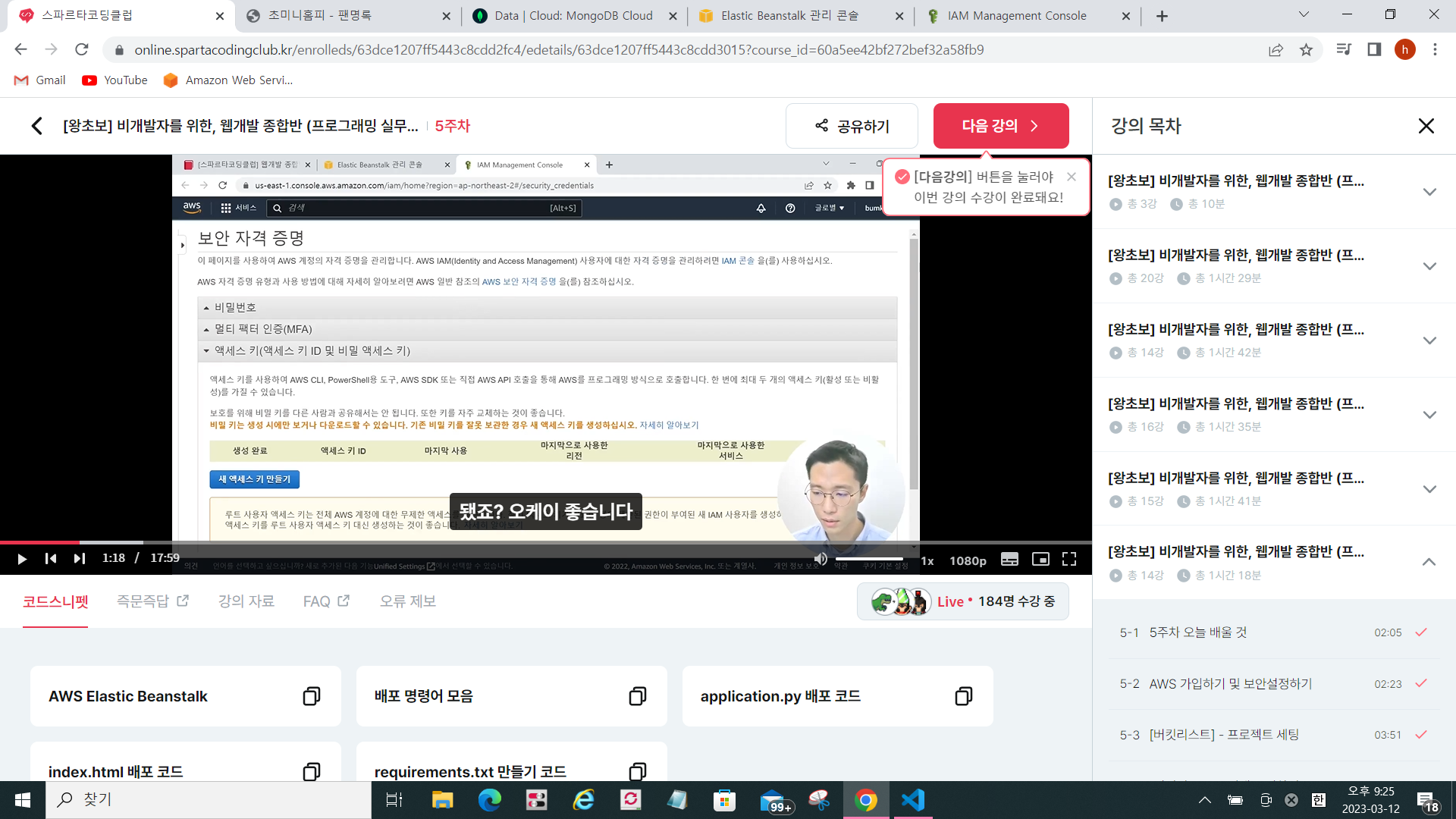1456x819 pixels.
Task: Switch to MongoDB Cloud browser tab
Action: coord(573,16)
